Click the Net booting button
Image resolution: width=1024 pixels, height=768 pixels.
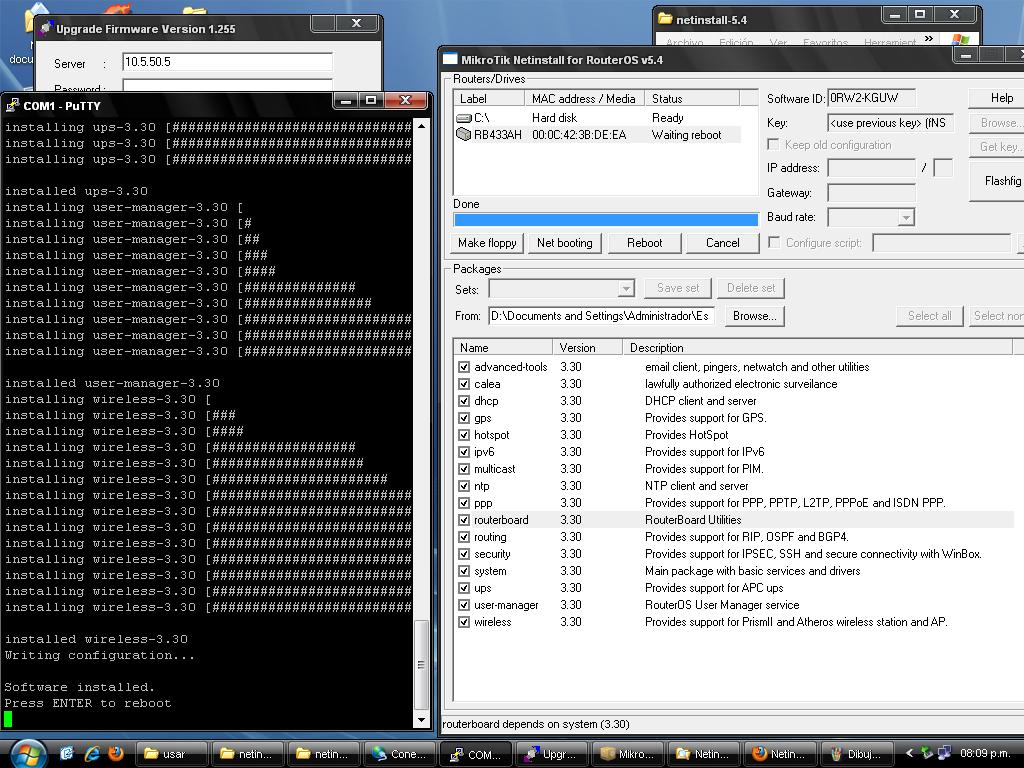pos(564,243)
